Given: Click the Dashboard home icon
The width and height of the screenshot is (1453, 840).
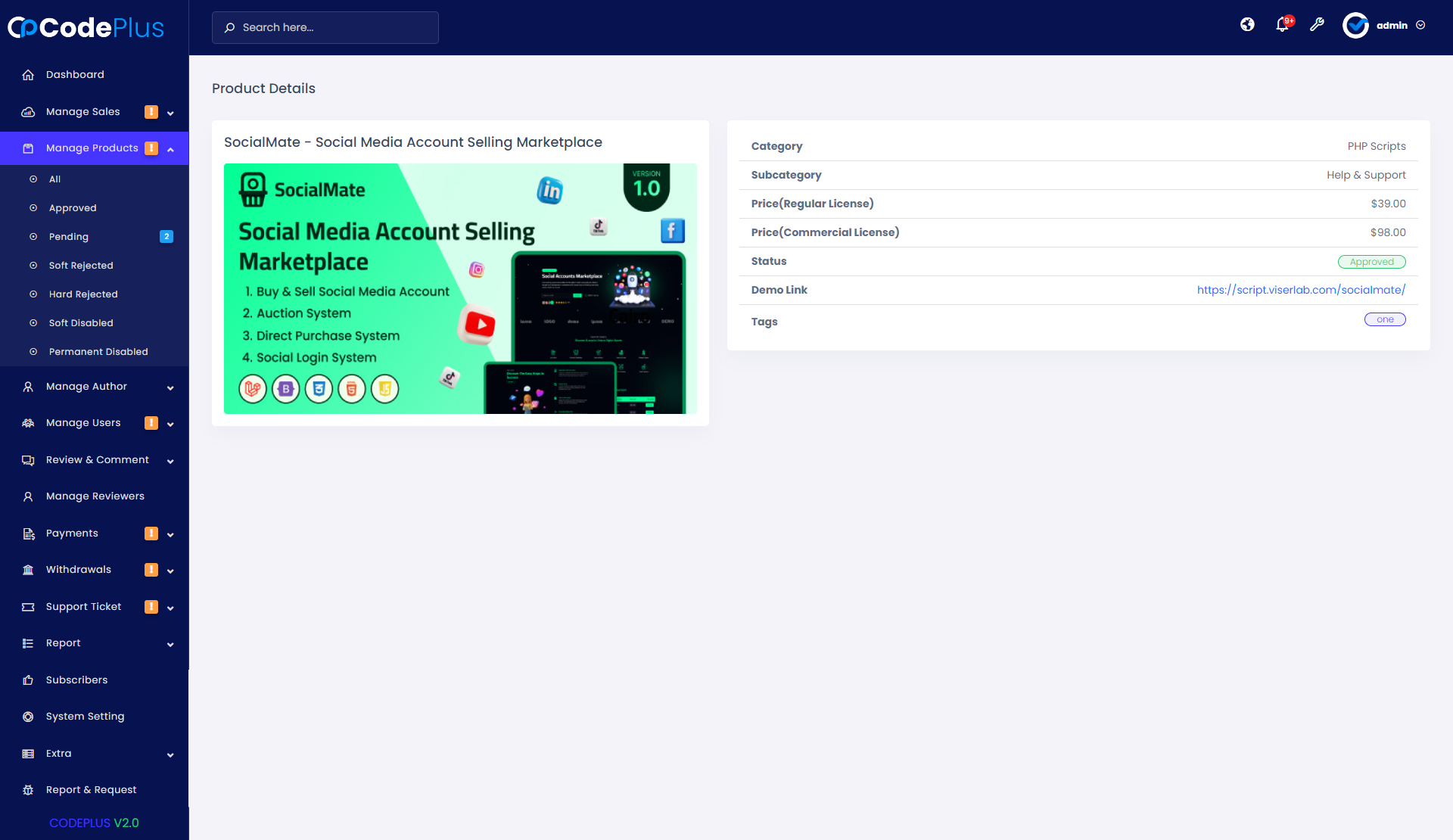Looking at the screenshot, I should 28,75.
